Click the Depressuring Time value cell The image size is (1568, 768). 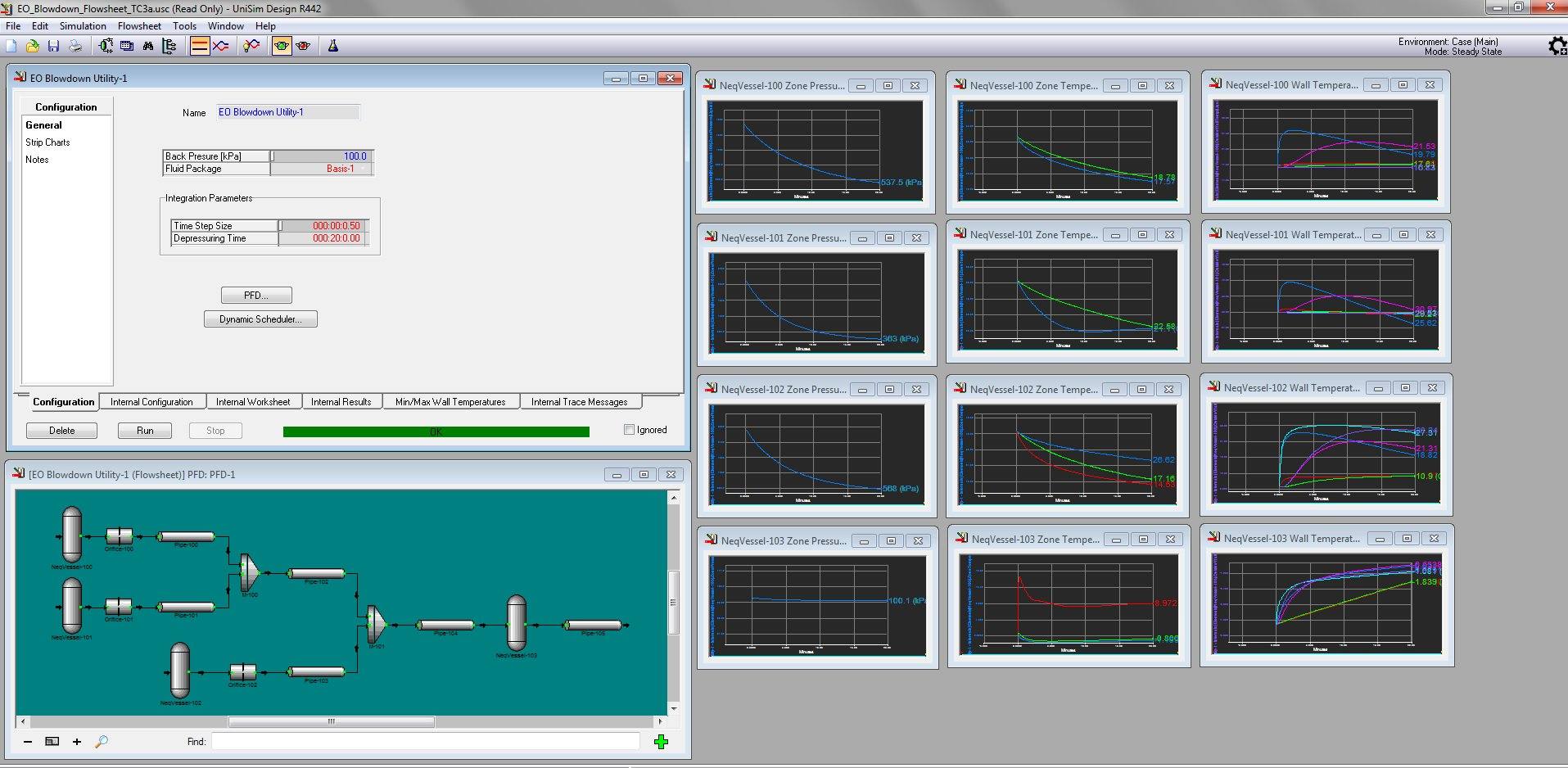324,238
